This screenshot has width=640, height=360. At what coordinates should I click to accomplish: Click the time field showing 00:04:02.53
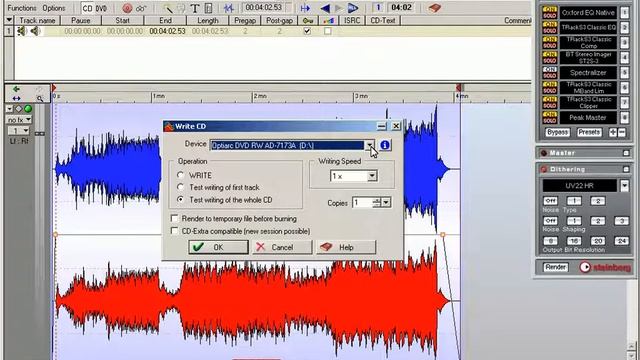[264, 7]
